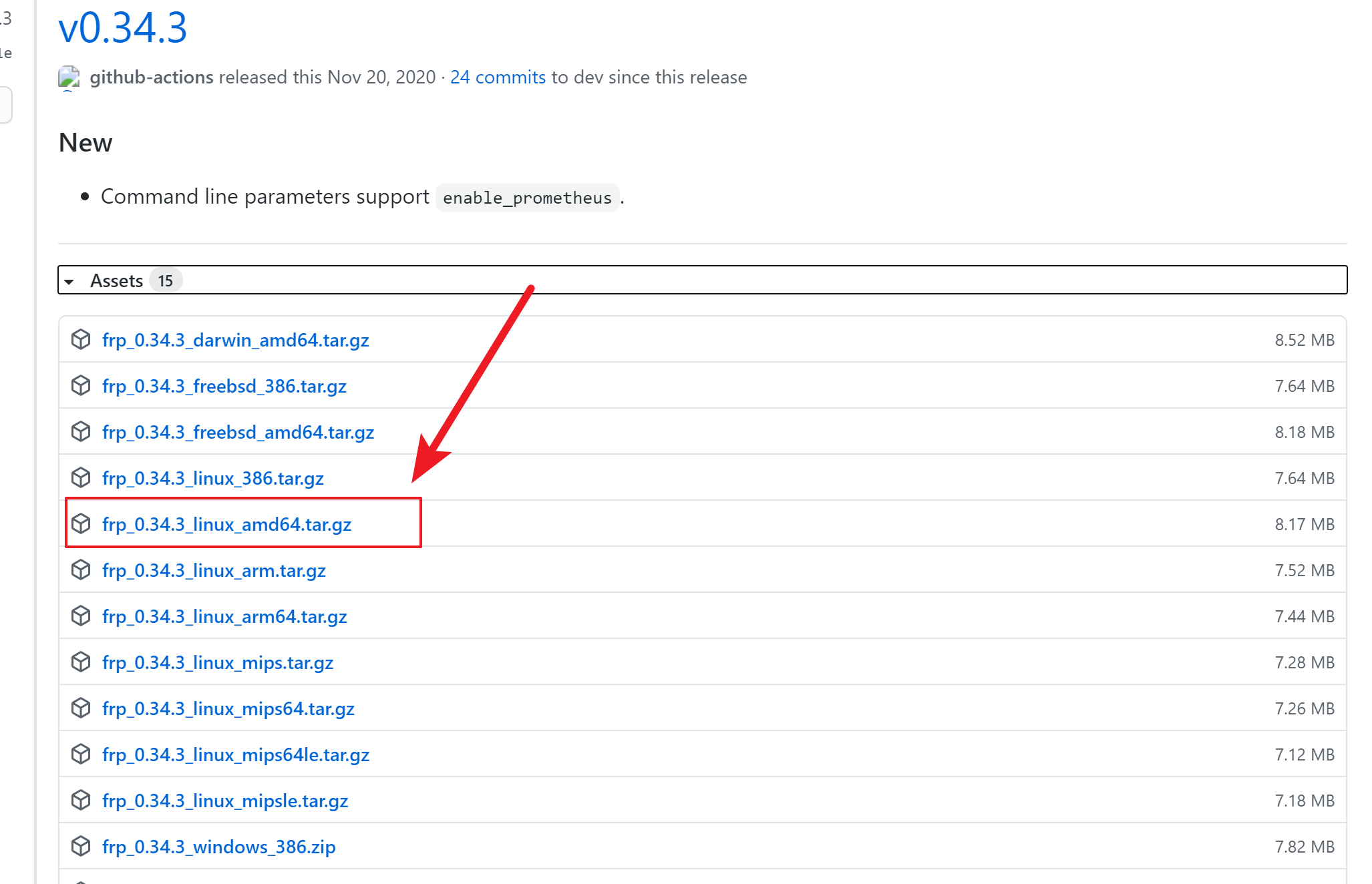
Task: Click package icon beside linux_mips64.tar.gz asset
Action: 81,708
